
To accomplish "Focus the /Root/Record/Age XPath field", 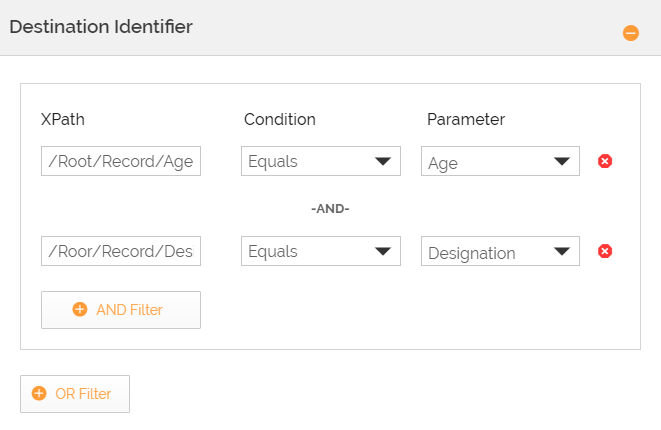I will tap(121, 162).
